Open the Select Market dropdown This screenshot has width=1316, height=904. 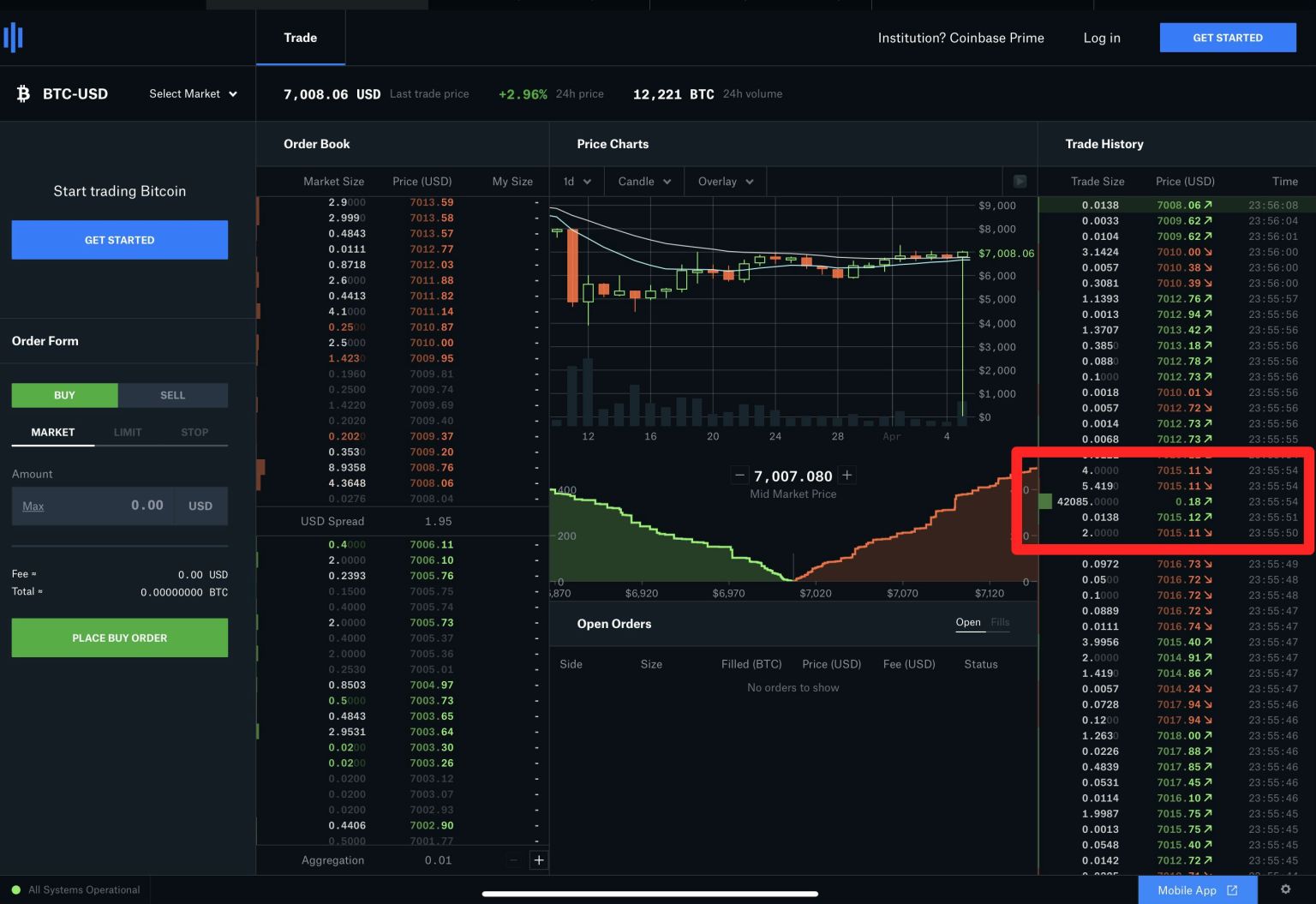(x=192, y=93)
